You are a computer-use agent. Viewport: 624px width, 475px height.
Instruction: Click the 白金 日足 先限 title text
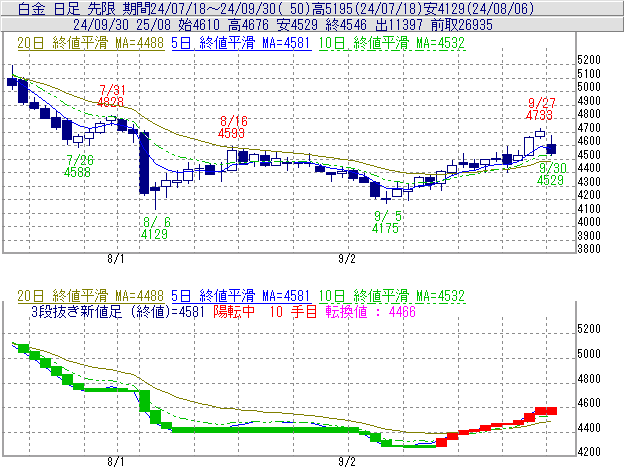[67, 9]
